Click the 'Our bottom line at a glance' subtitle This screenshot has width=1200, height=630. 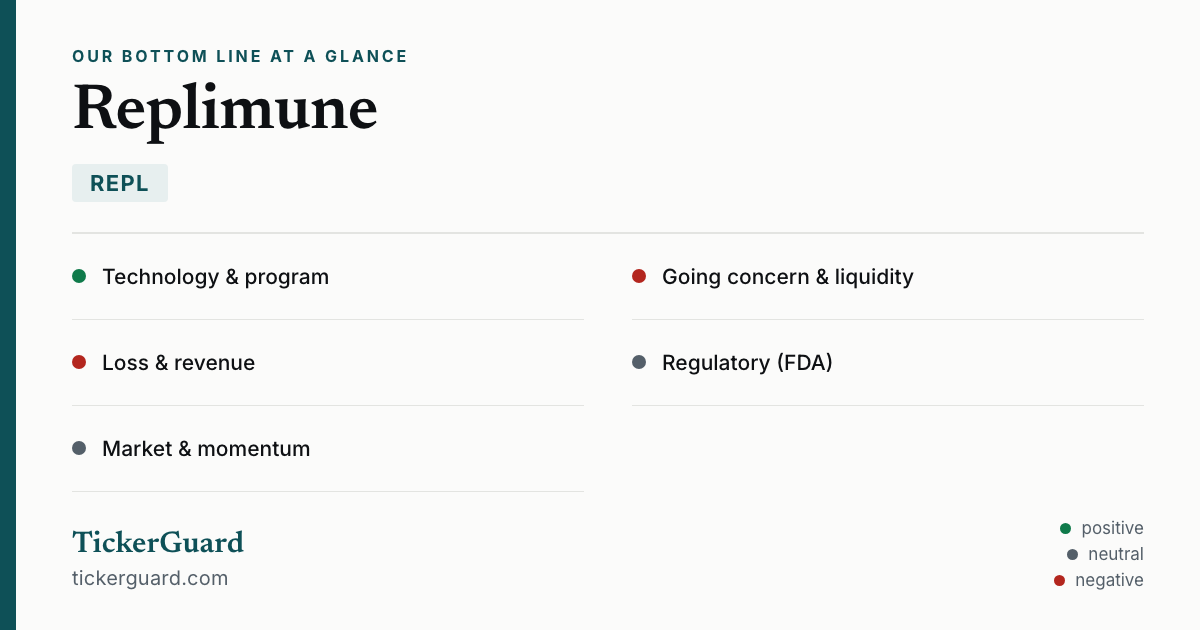point(240,56)
